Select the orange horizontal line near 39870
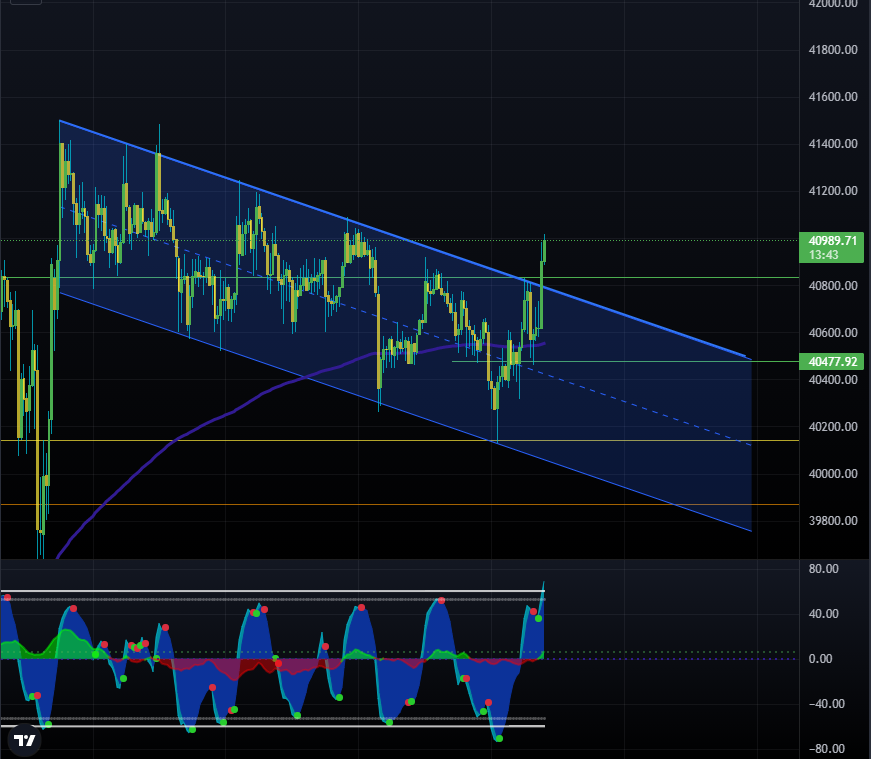The width and height of the screenshot is (871, 759). click(400, 505)
